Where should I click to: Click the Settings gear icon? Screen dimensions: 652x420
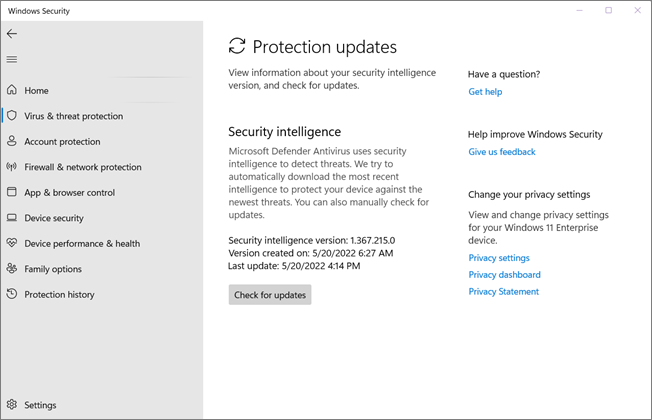pos(12,405)
